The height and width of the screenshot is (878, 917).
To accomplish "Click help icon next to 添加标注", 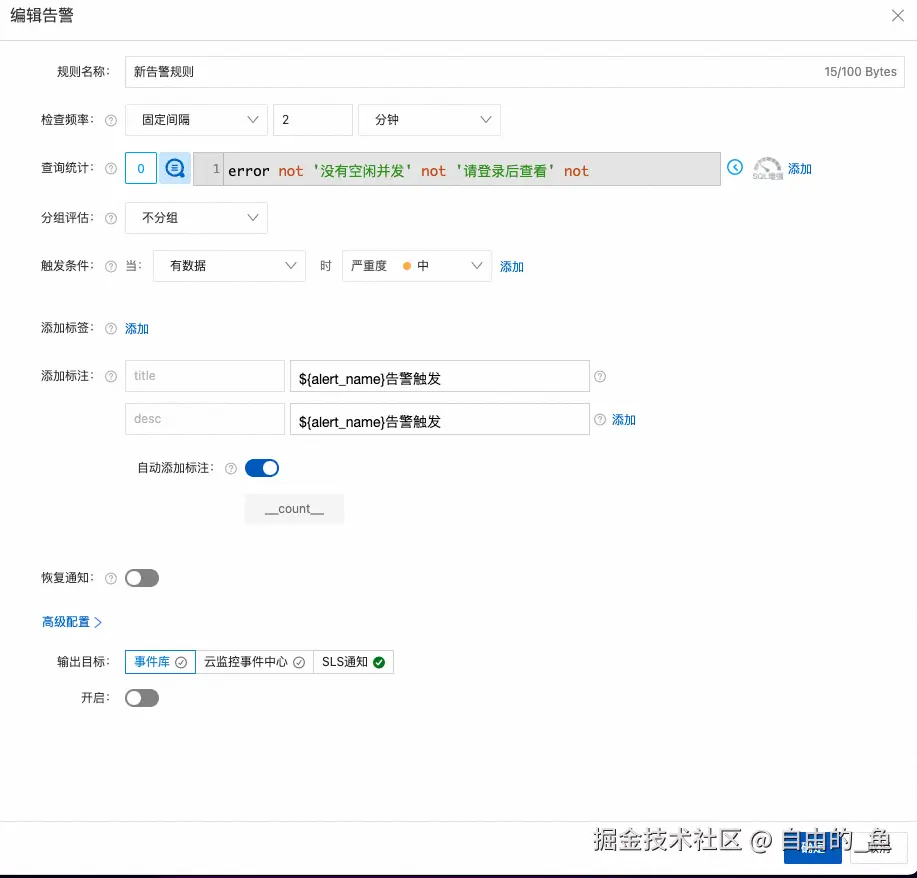I will (111, 377).
